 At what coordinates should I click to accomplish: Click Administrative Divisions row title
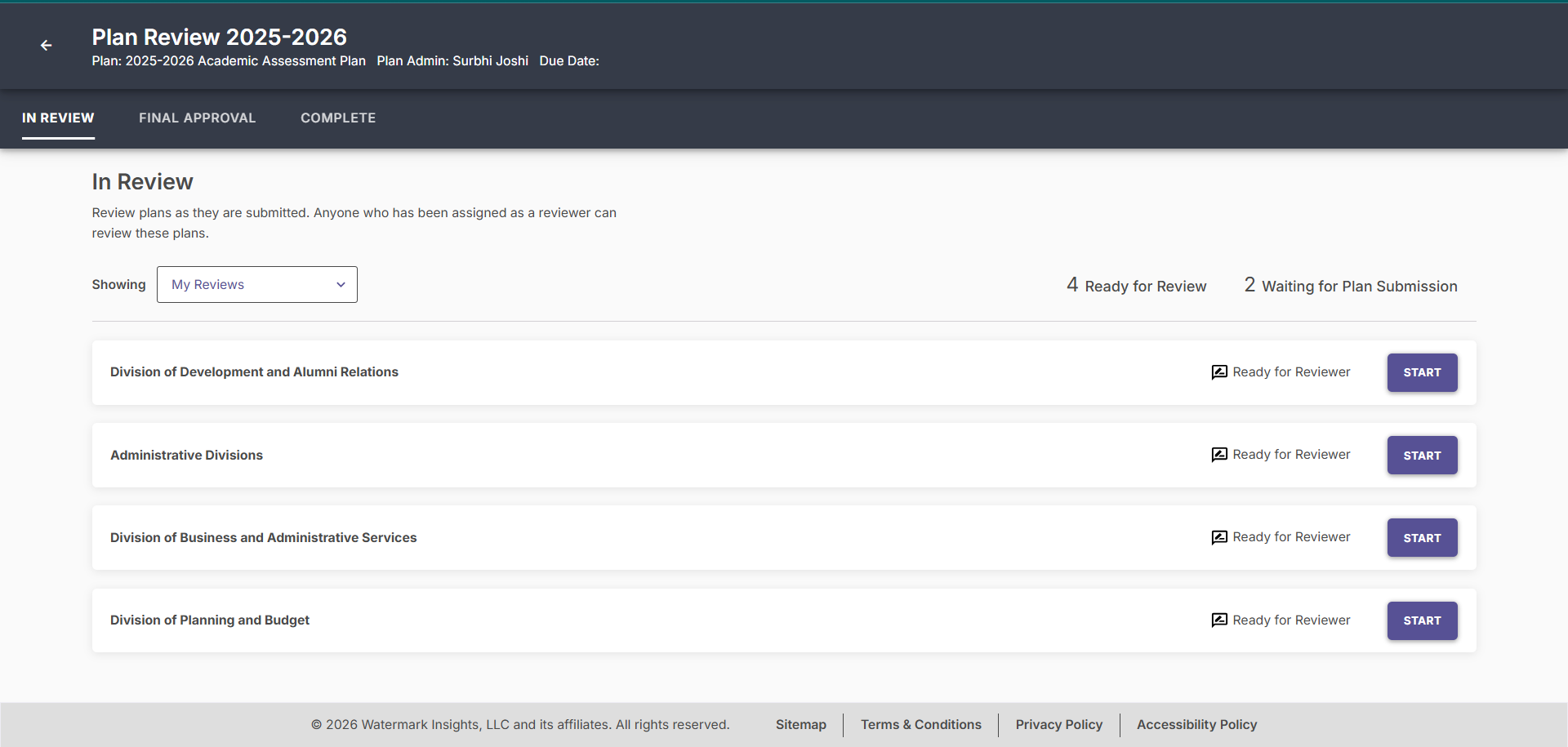point(186,455)
